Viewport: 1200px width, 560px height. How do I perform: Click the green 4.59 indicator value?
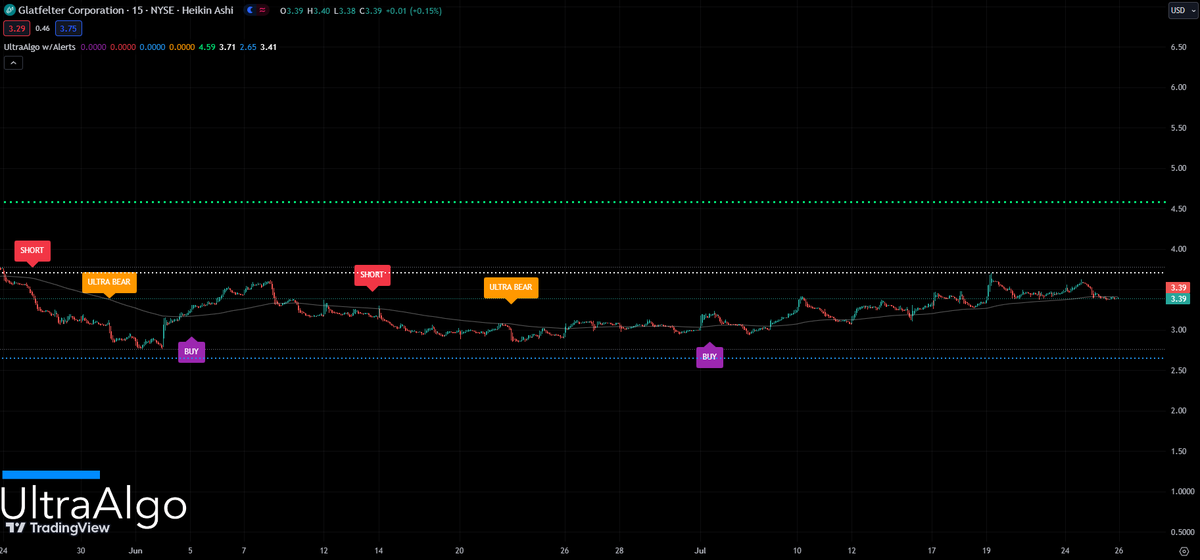(x=207, y=47)
